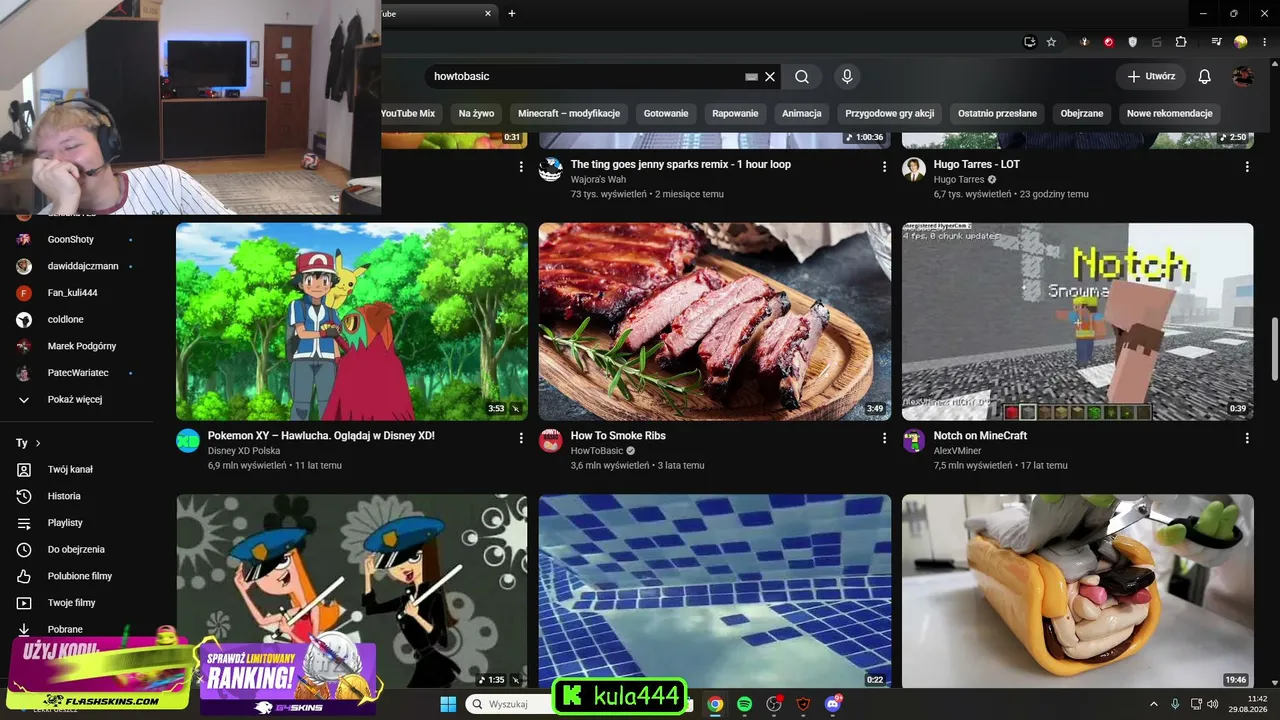Screen dimensions: 1280x720
Task: Start voice search with the microphone icon
Action: tap(847, 76)
